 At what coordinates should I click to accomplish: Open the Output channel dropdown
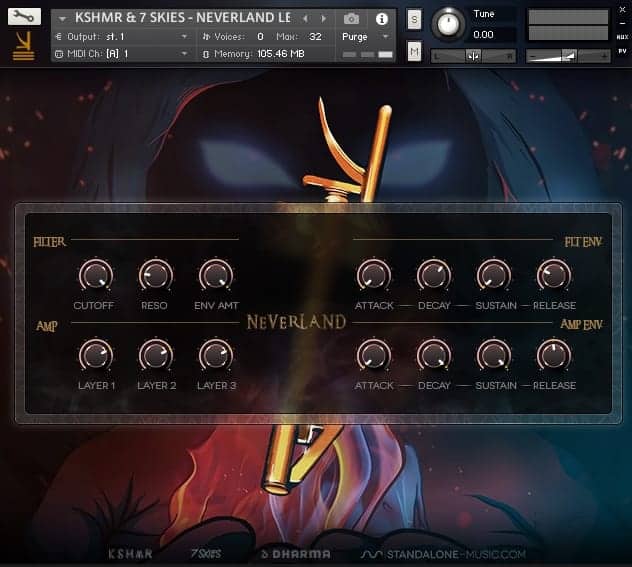184,37
